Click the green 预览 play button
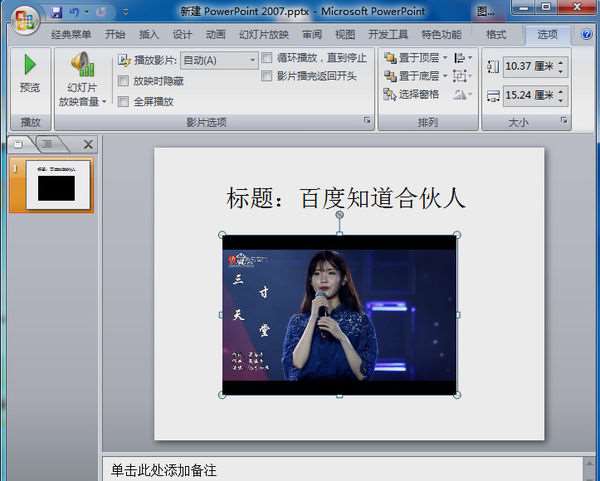This screenshot has height=481, width=600. (30, 73)
